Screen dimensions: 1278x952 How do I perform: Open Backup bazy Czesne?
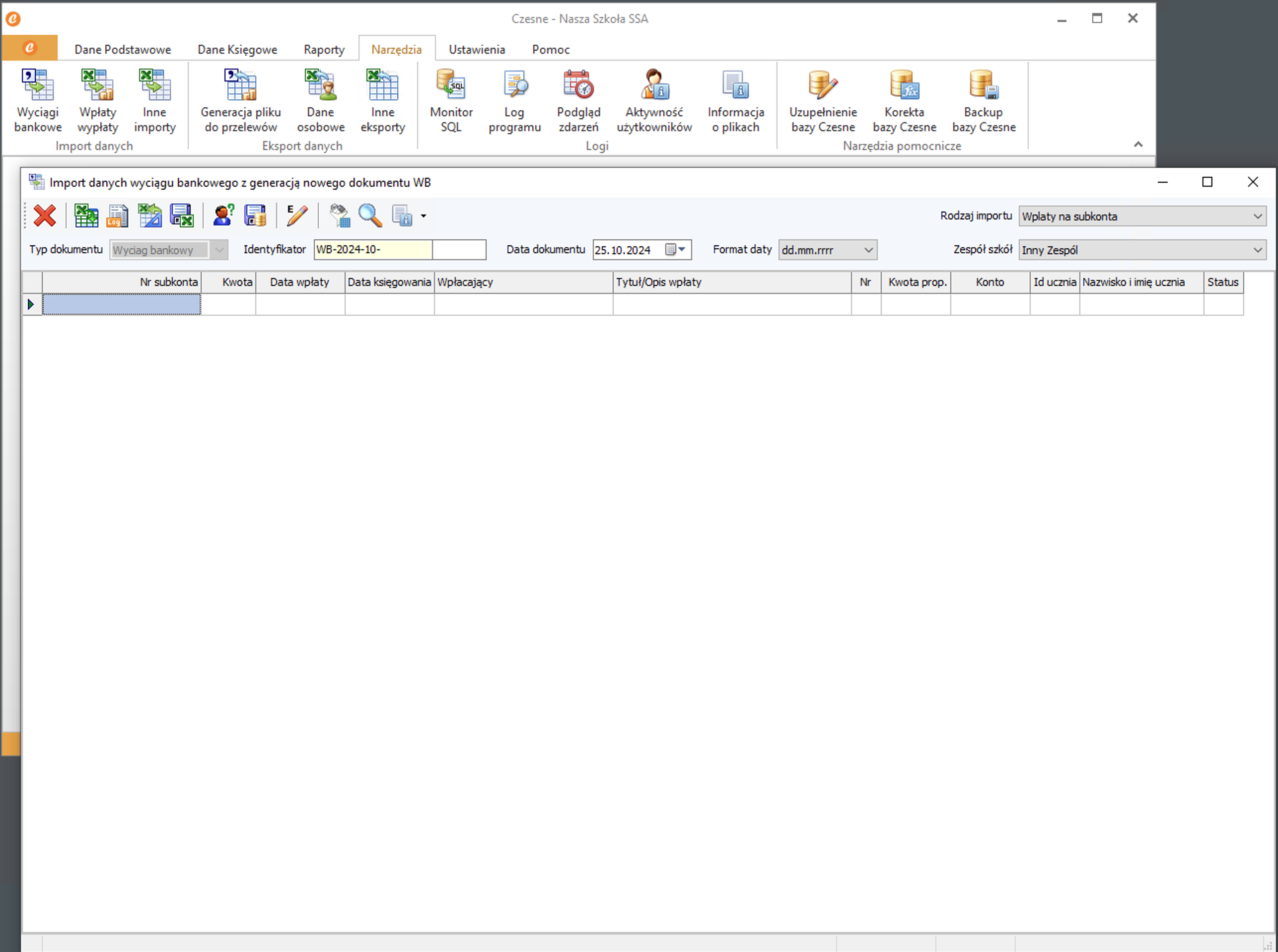[984, 101]
